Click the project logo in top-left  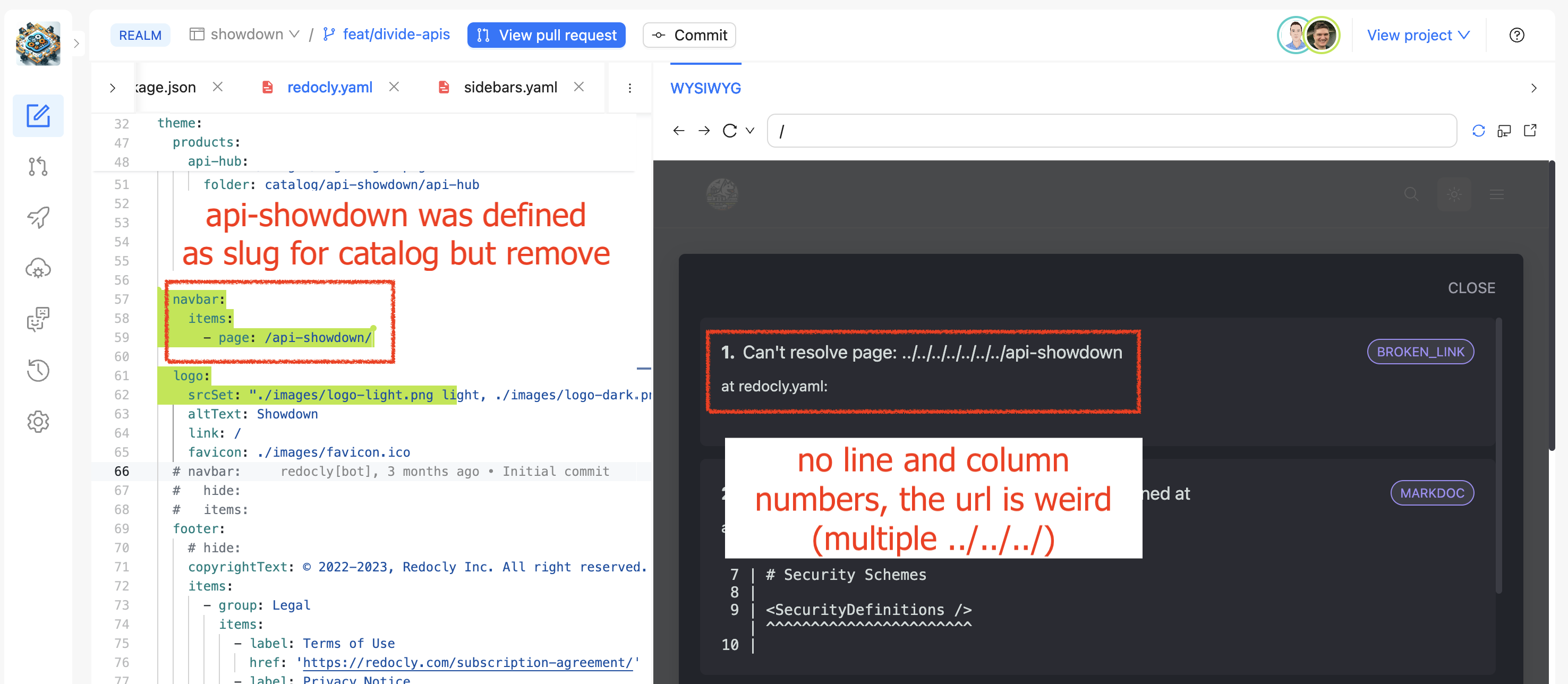tap(38, 43)
